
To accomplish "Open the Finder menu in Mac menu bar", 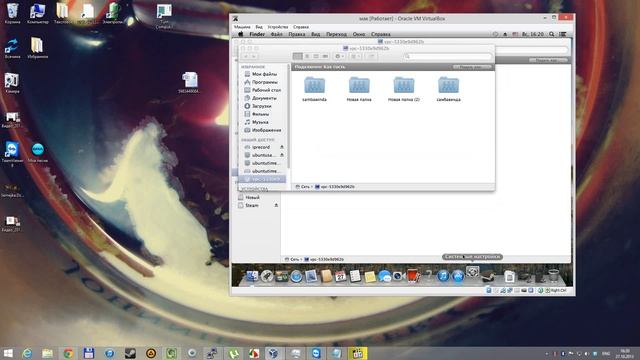I will click(x=257, y=34).
